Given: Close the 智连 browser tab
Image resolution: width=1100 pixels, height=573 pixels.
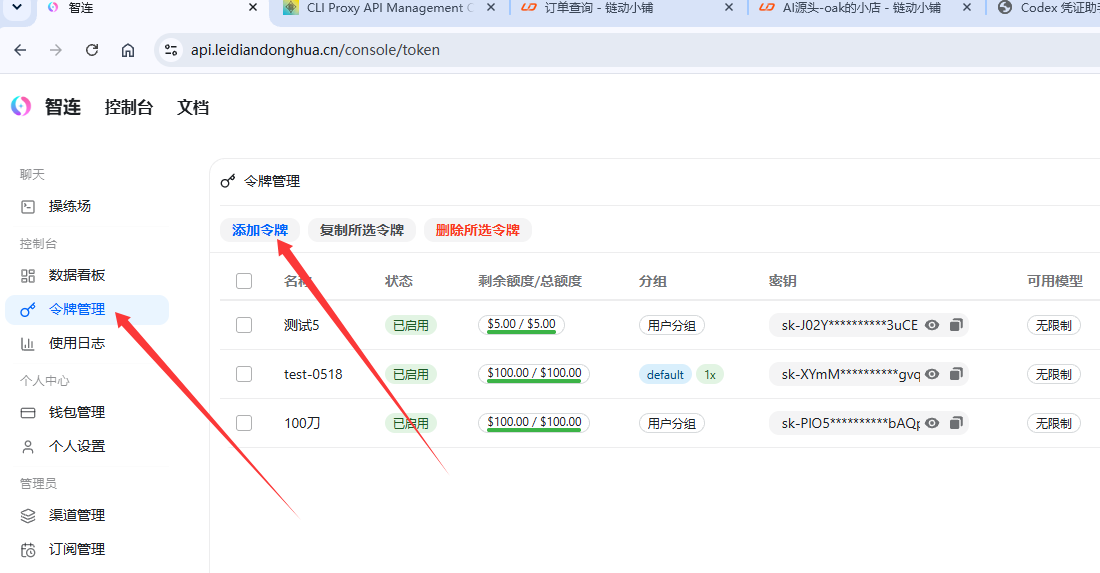Looking at the screenshot, I should pyautogui.click(x=253, y=8).
